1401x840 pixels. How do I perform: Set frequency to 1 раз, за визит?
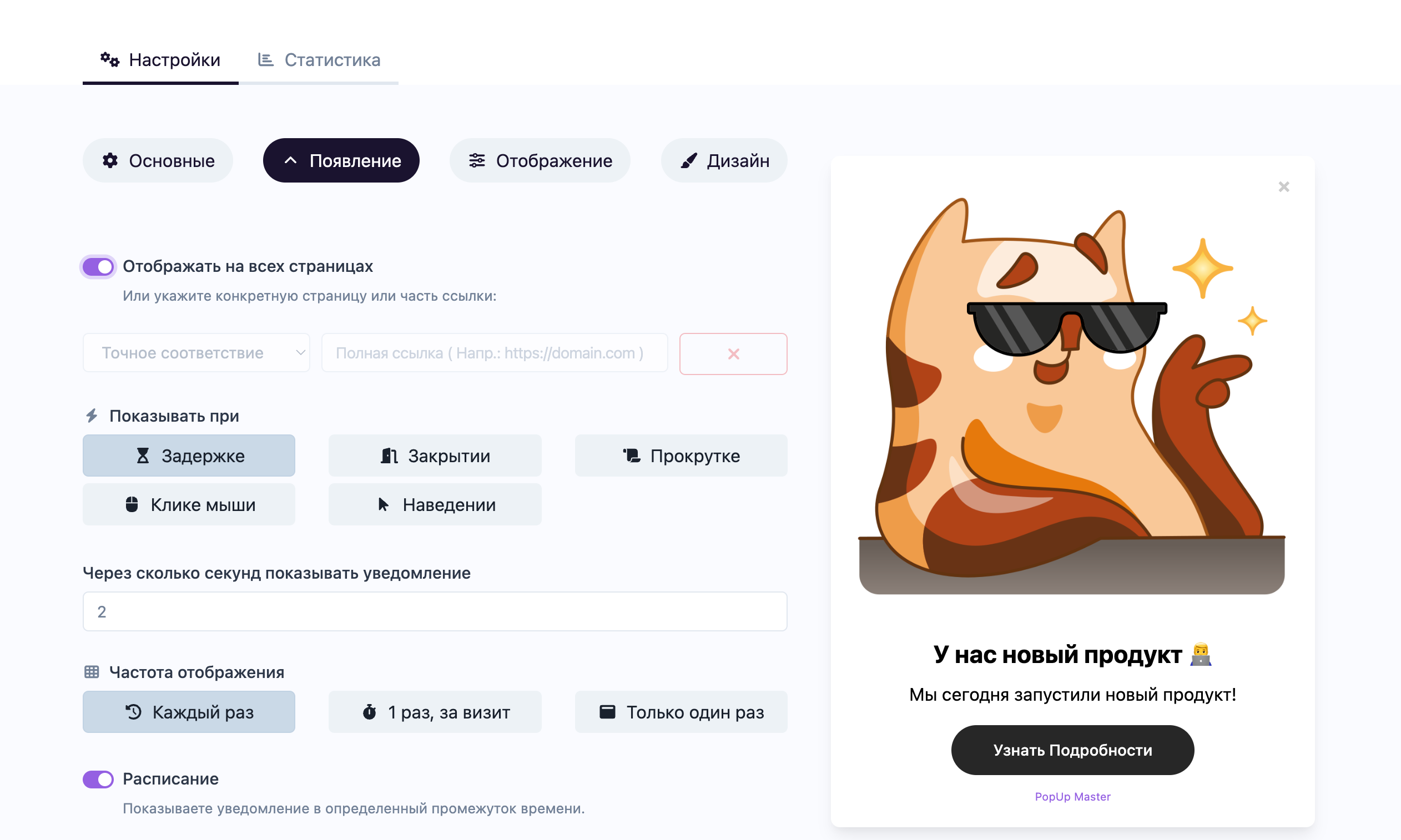coord(435,711)
